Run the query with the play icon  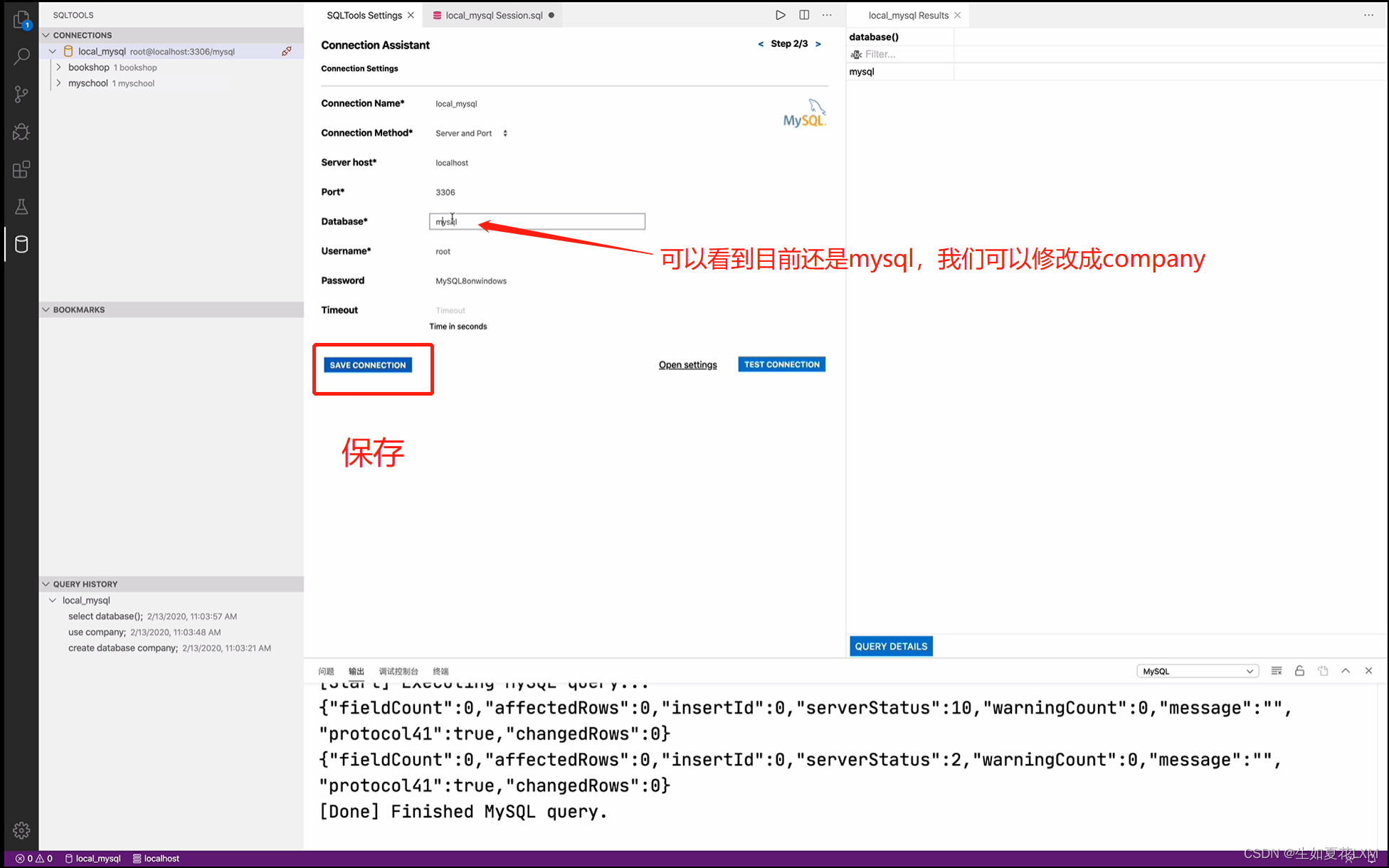781,15
